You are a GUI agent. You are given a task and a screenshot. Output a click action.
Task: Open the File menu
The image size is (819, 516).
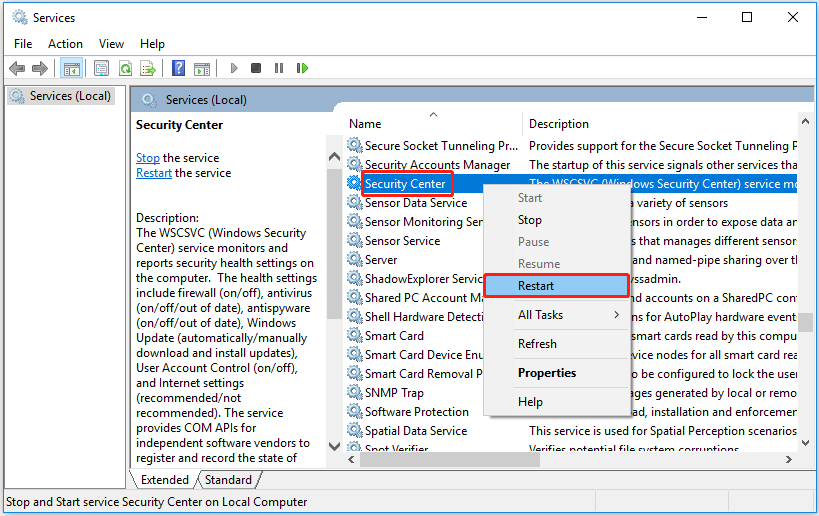coord(23,44)
